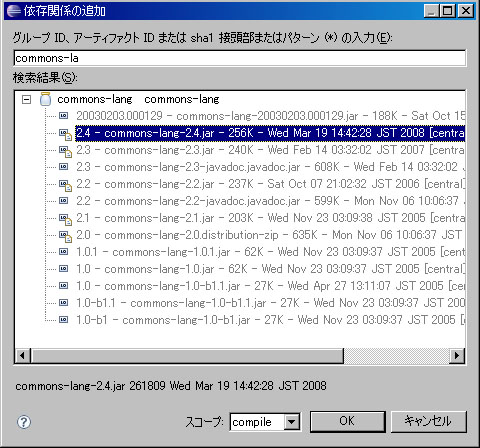The image size is (480, 448).
Task: Select the commons-lang group row
Action: point(138,99)
